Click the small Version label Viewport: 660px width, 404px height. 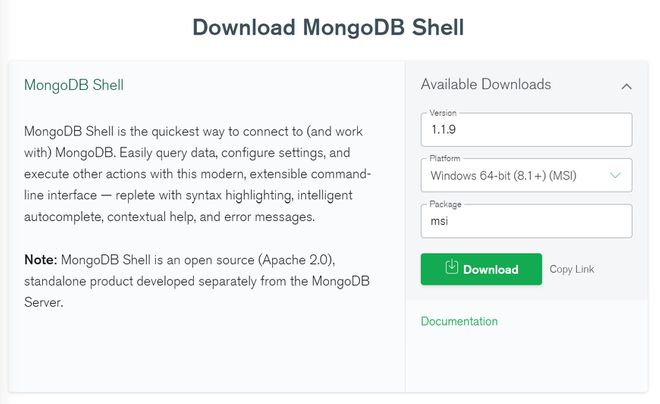point(442,114)
